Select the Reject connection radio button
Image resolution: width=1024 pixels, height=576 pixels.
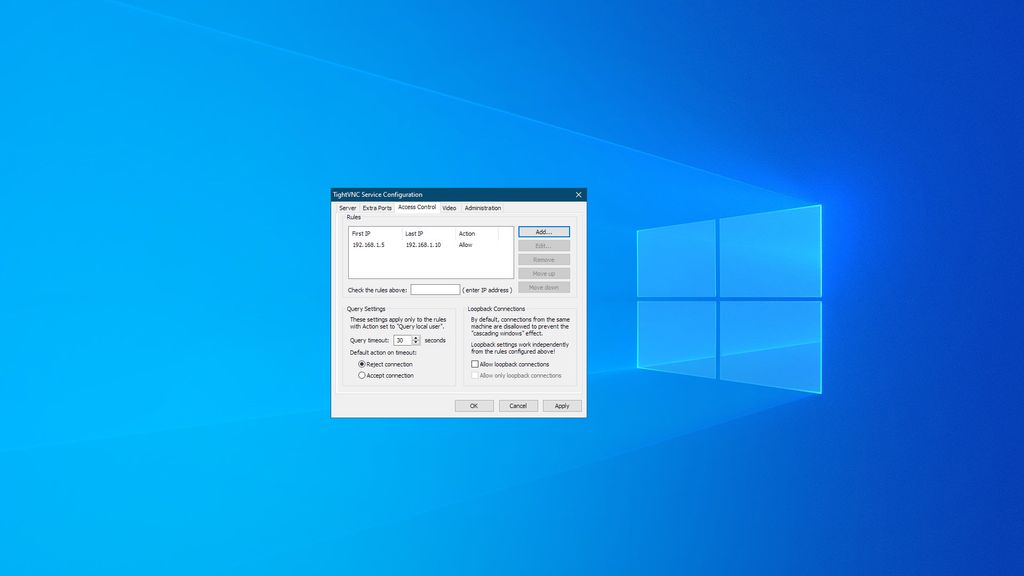[x=361, y=364]
